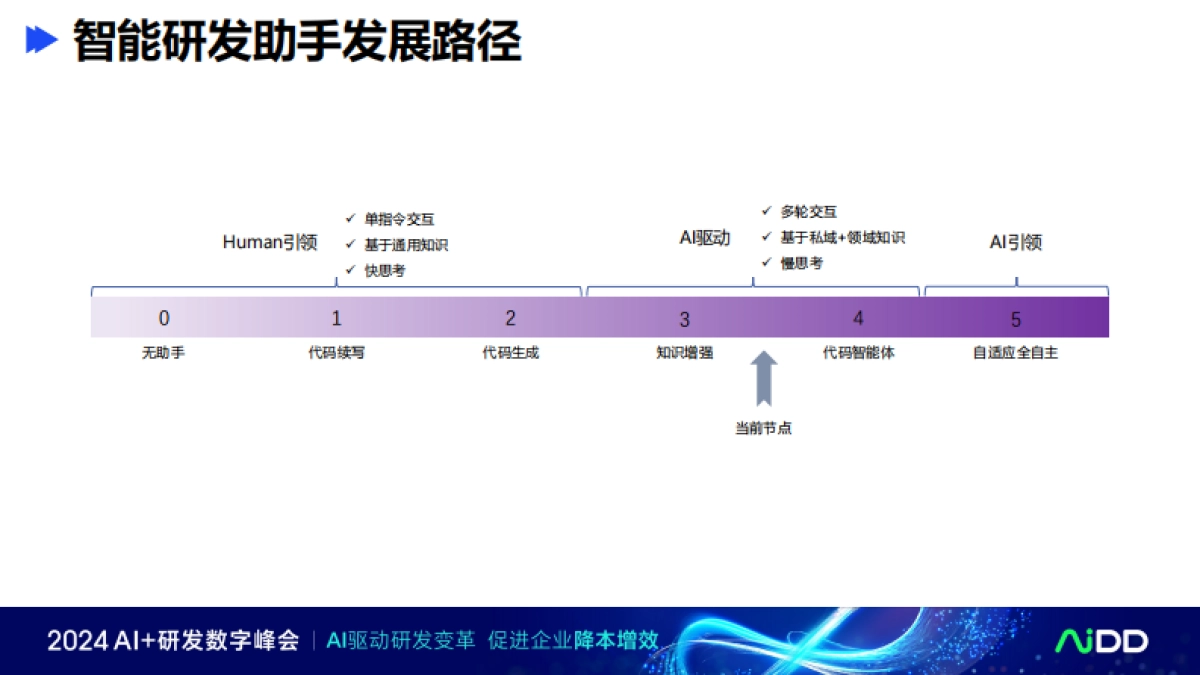
Task: Click stage 5 labeled 自适应全自主
Action: pos(1015,319)
